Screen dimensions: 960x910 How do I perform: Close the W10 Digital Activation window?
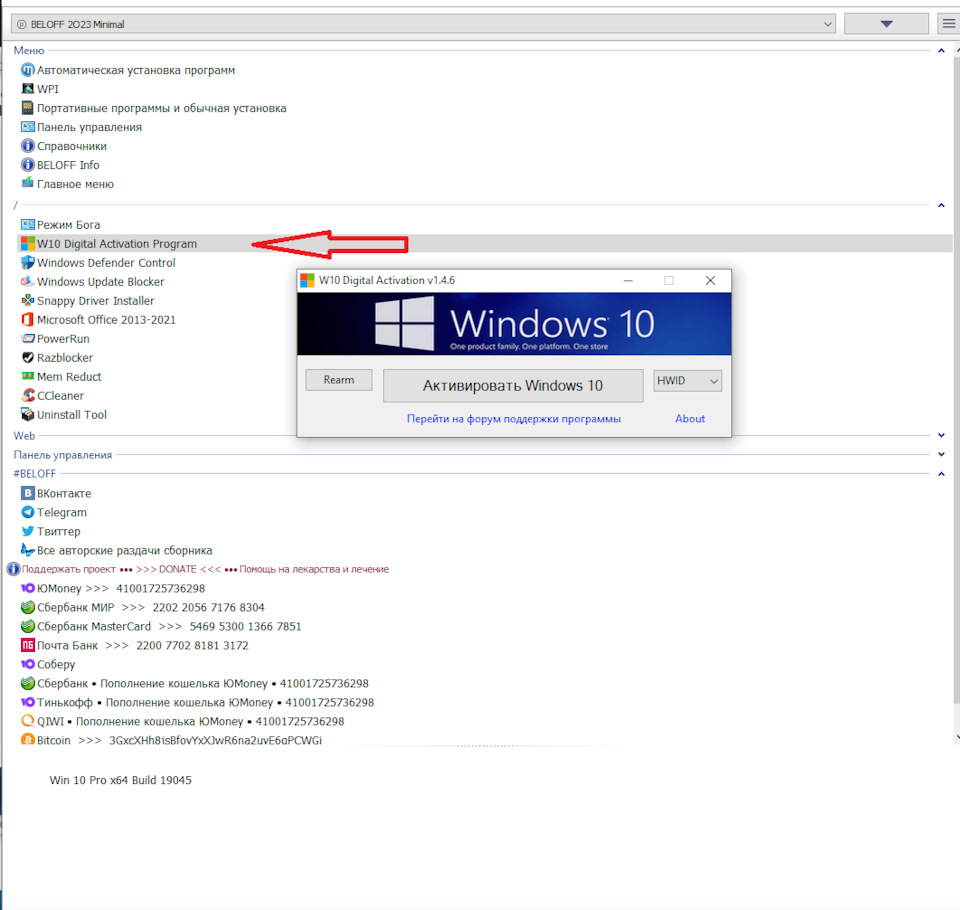click(710, 280)
